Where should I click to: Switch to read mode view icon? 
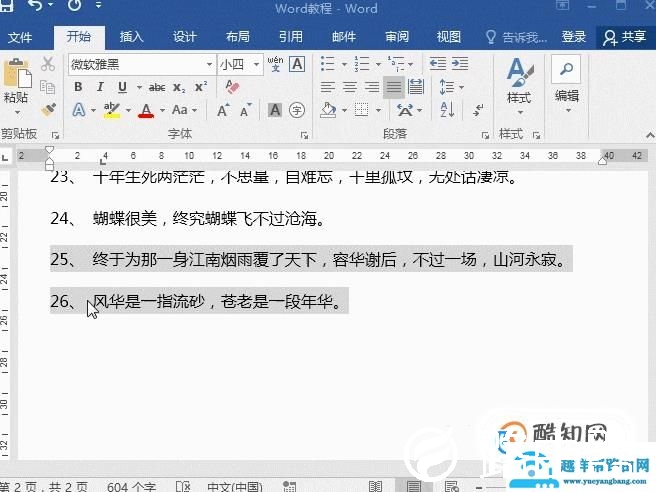tap(375, 487)
